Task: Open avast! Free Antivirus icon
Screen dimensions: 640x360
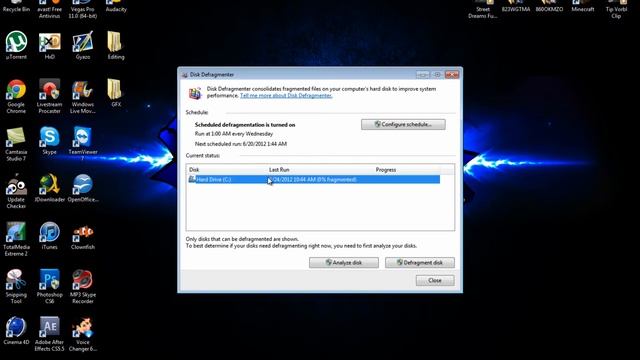Action: pyautogui.click(x=49, y=9)
